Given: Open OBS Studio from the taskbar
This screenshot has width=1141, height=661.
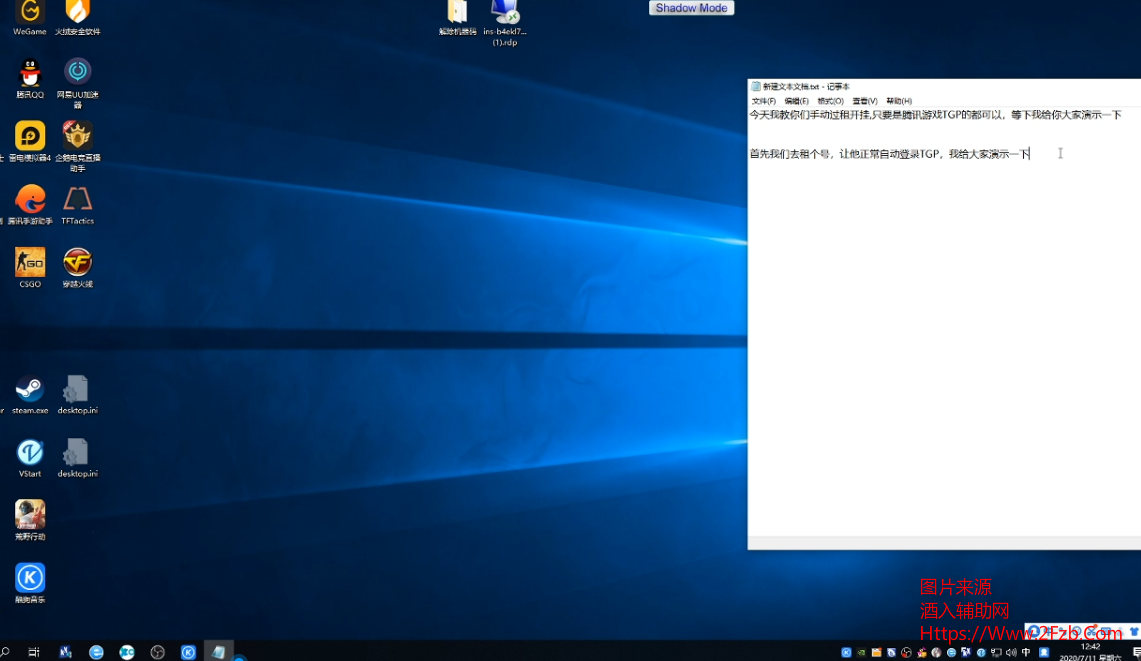Looking at the screenshot, I should point(157,652).
